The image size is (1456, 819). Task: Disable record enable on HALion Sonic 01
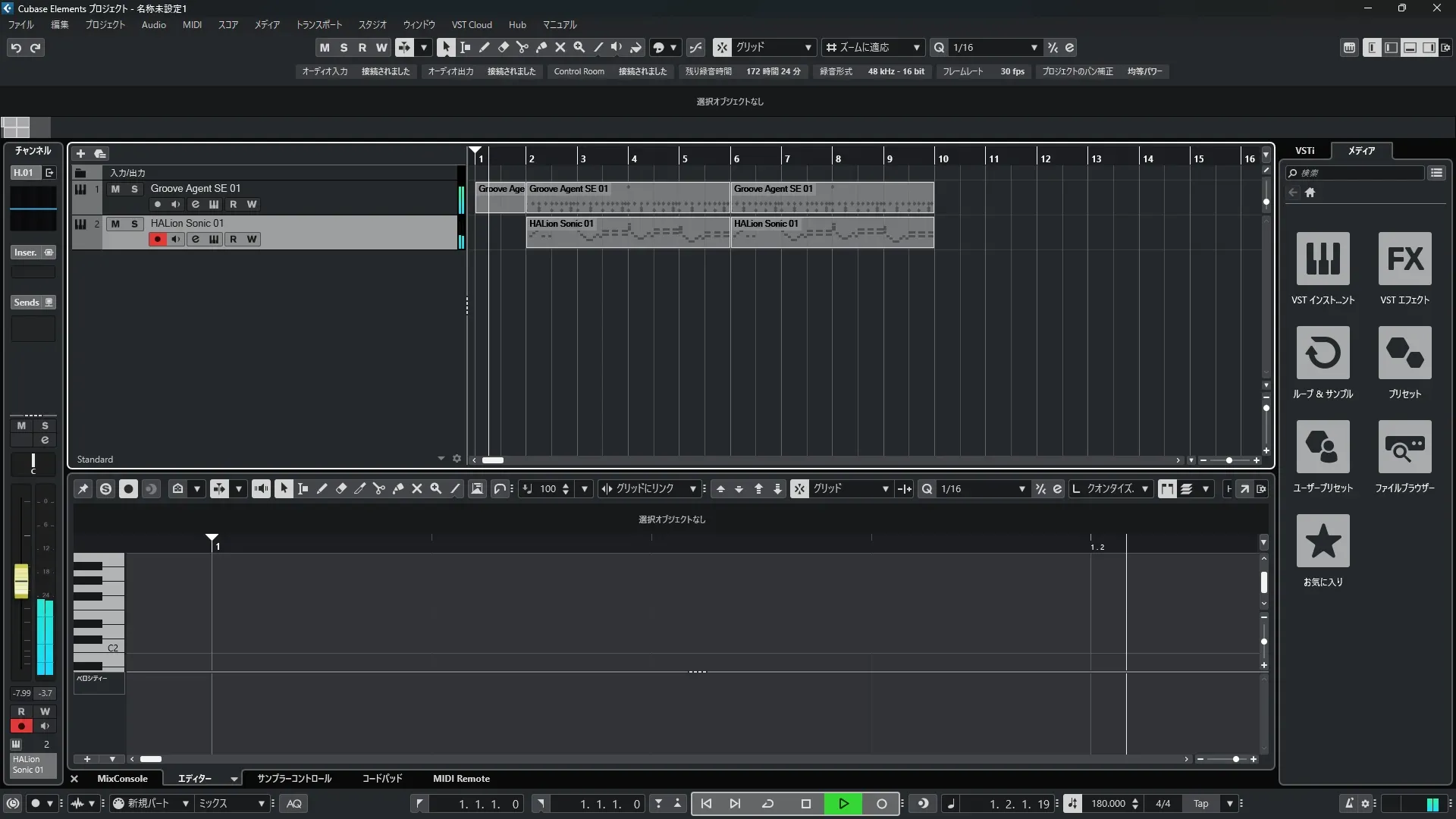pyautogui.click(x=158, y=239)
